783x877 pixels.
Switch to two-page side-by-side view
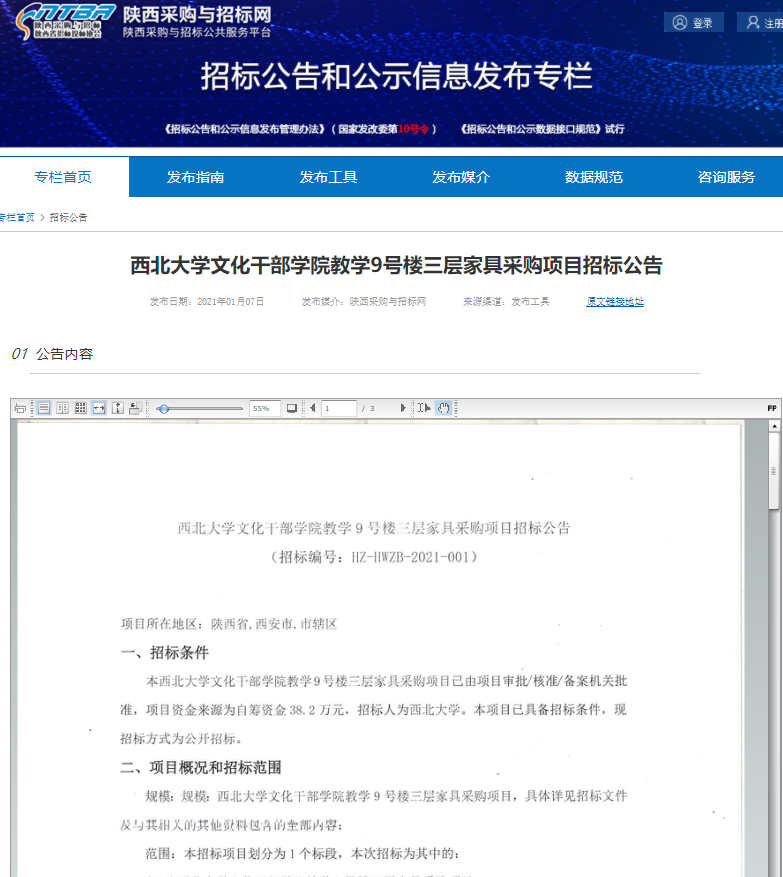pyautogui.click(x=62, y=408)
